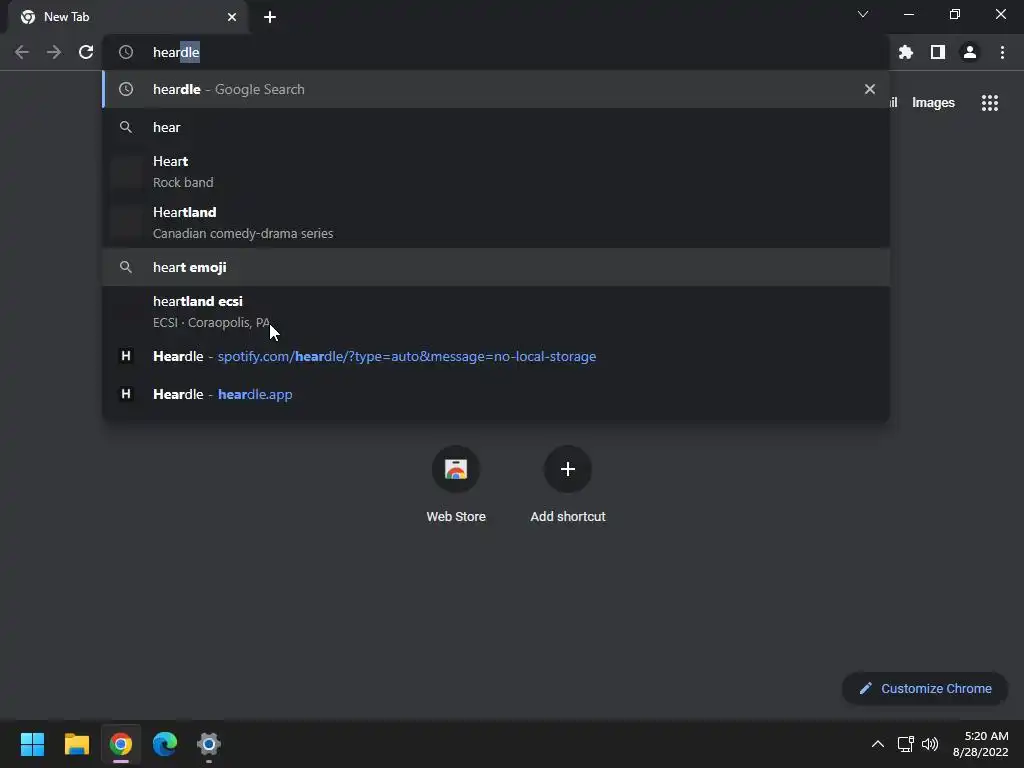Select the heartland ecsi suggestion
This screenshot has width=1024, height=768.
[x=496, y=312]
